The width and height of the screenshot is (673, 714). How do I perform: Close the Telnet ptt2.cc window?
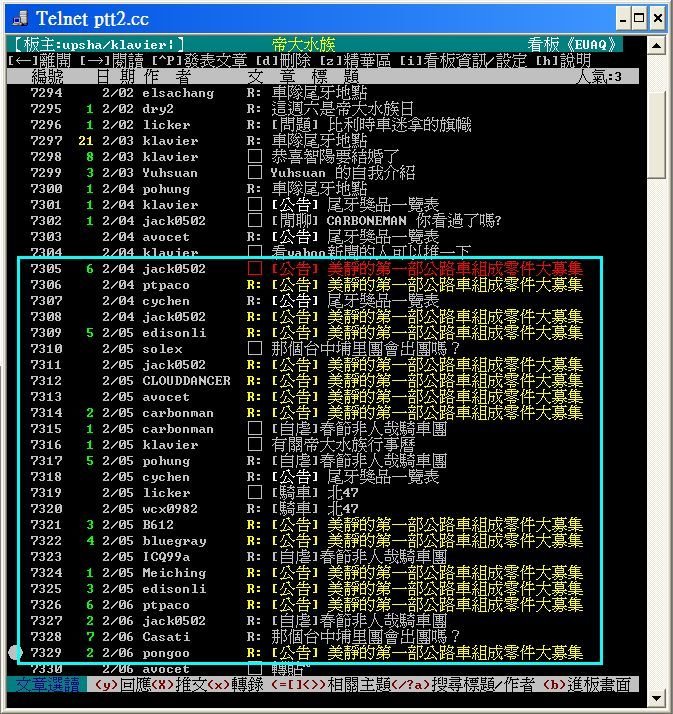point(657,19)
